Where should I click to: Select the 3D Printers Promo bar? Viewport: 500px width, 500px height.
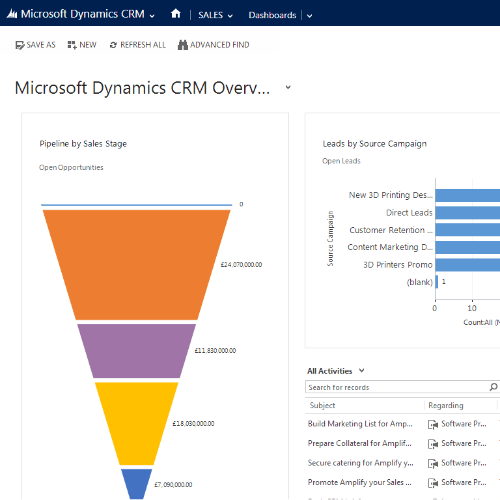click(x=468, y=265)
